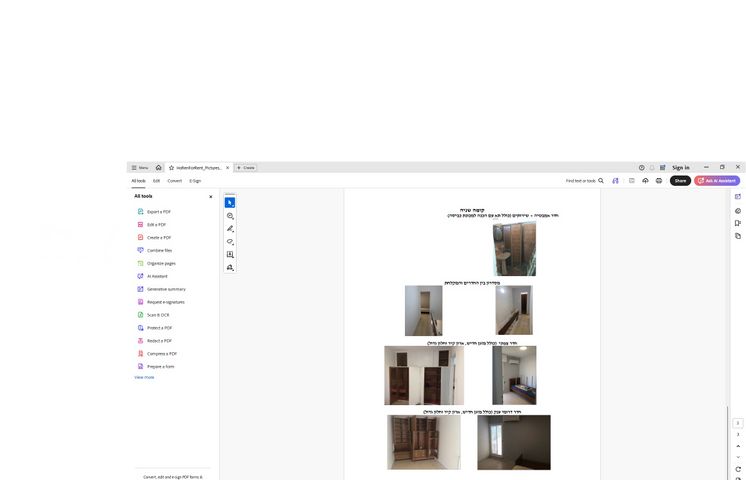Select the arrow selection tool
Viewport: 746px width, 480px height.
pos(230,203)
